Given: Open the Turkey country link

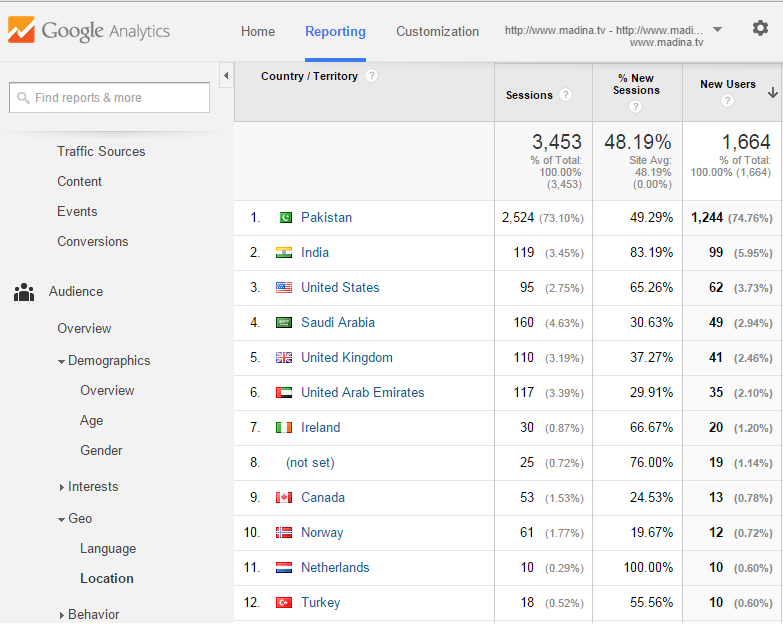Looking at the screenshot, I should pos(321,603).
